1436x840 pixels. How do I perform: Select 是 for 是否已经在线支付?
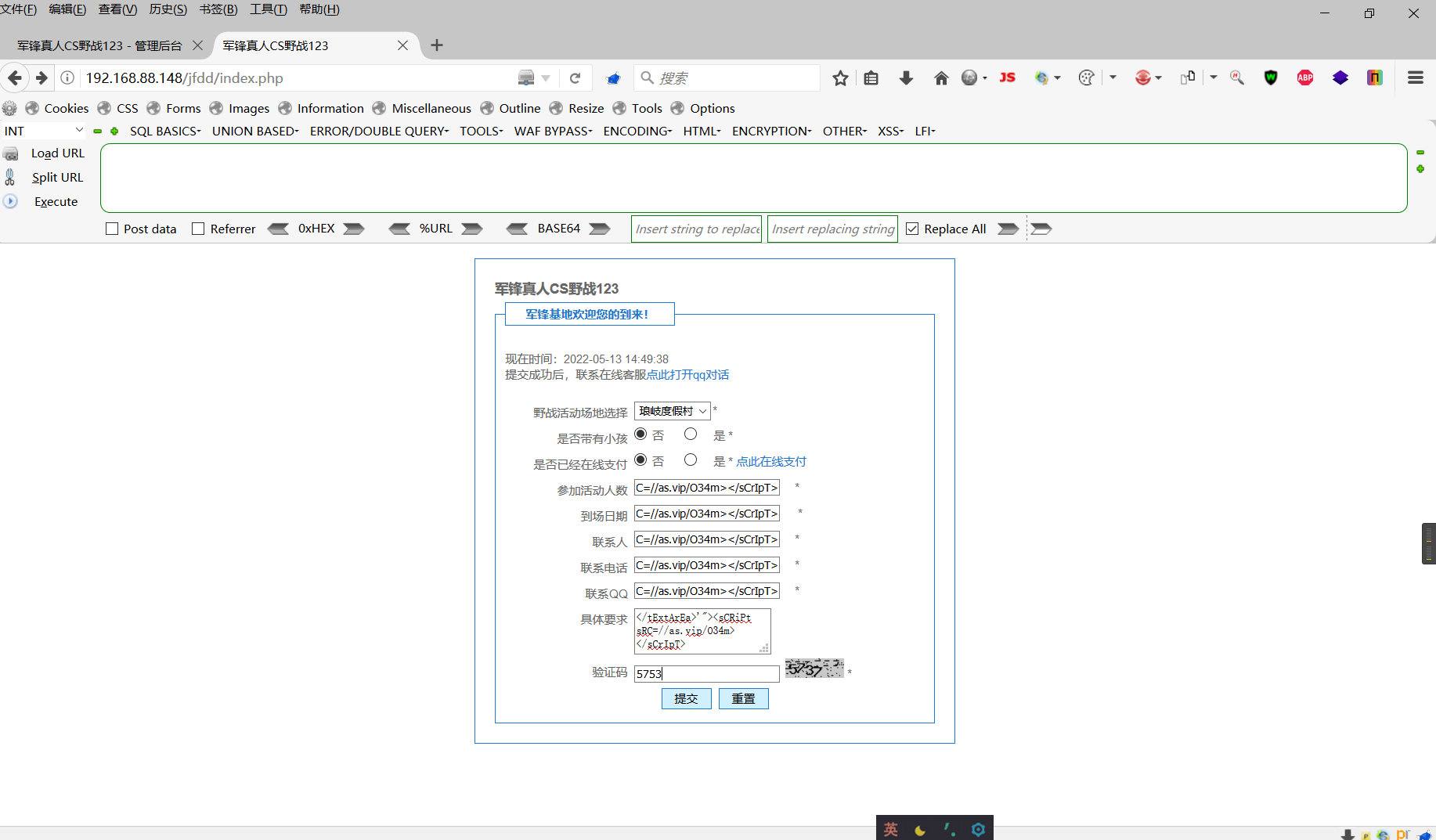(x=691, y=460)
